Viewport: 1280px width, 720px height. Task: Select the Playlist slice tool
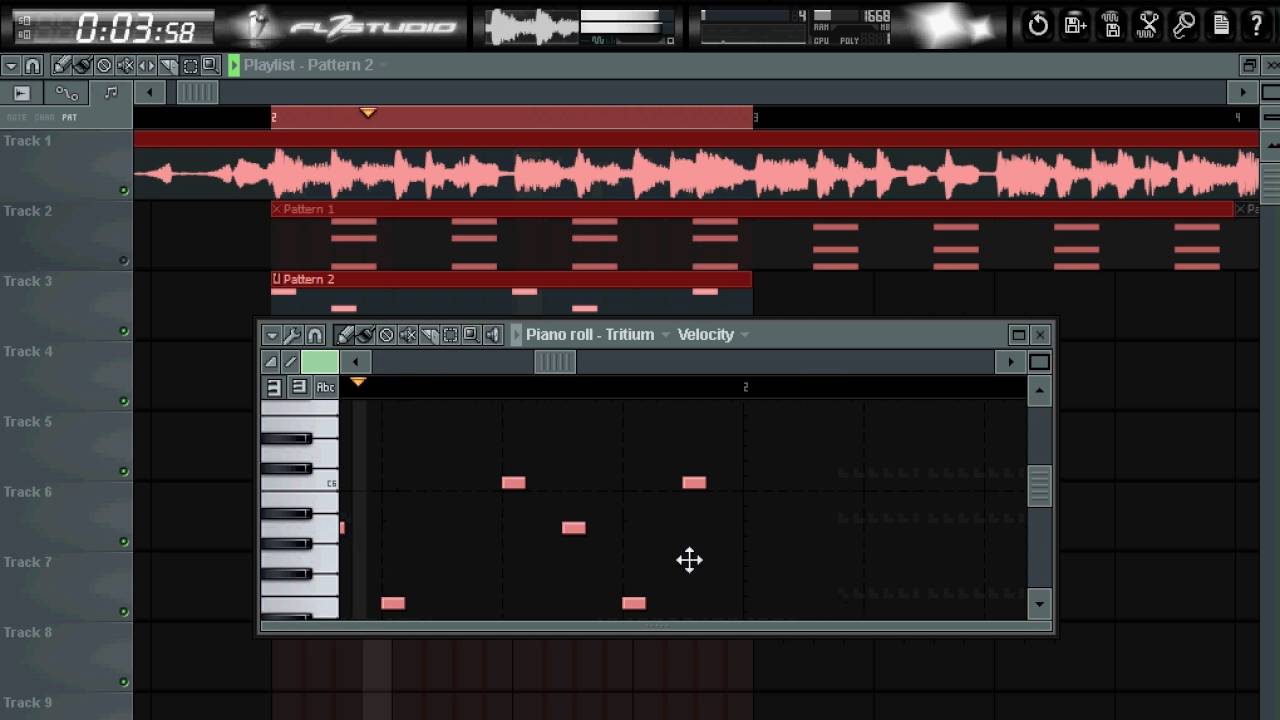point(168,66)
